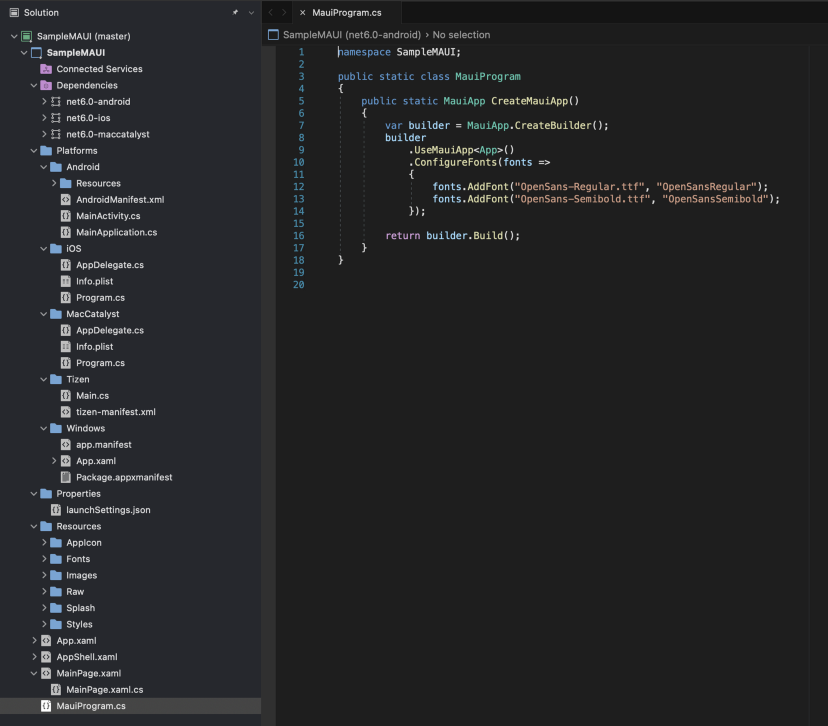This screenshot has width=828, height=726.
Task: Click the MauiProgram.cs file icon in tree
Action: point(46,706)
